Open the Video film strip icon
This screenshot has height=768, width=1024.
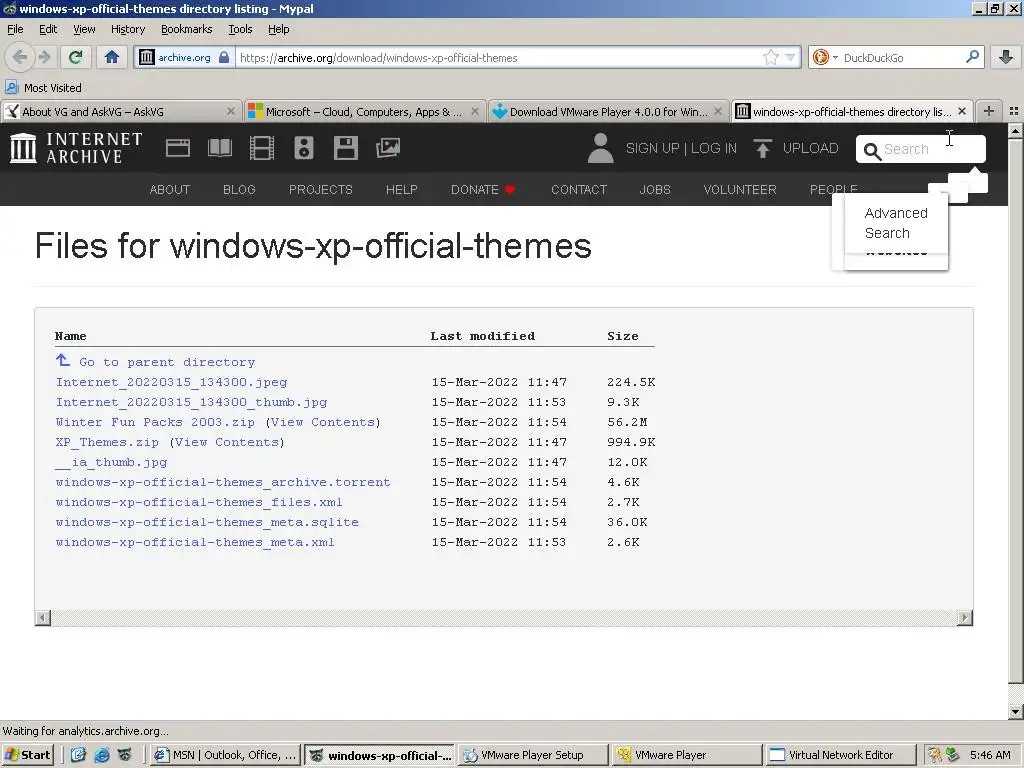pos(262,148)
